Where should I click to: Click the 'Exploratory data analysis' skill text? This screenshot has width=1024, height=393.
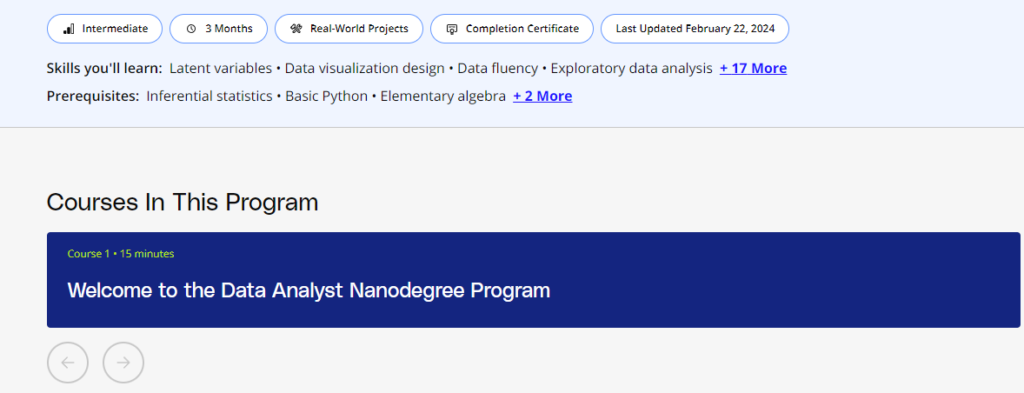coord(632,68)
